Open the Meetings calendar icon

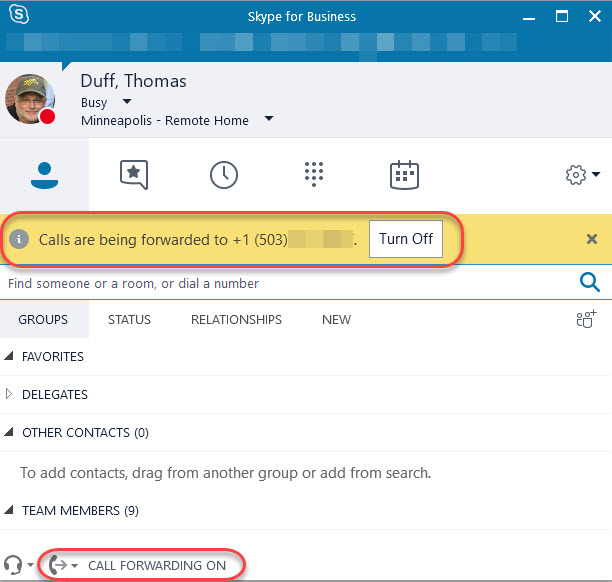pos(404,174)
